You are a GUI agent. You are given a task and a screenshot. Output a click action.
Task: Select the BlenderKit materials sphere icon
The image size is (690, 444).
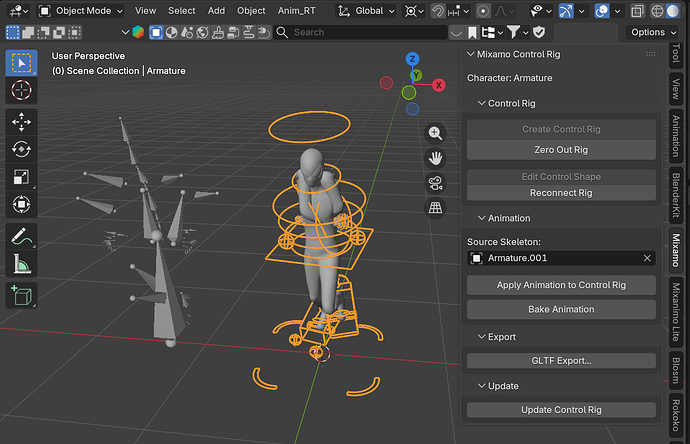pyautogui.click(x=172, y=32)
